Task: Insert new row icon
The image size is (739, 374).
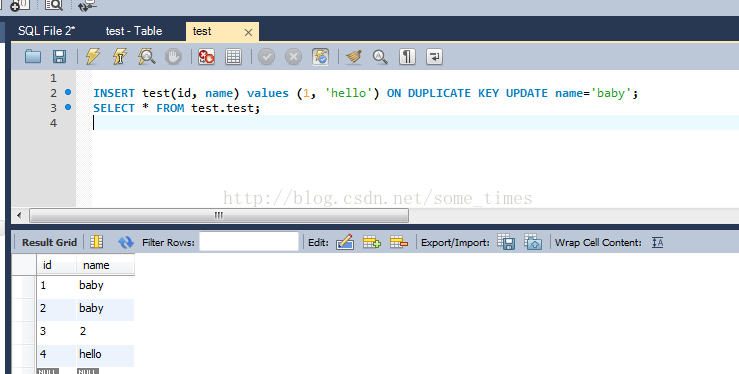Action: pyautogui.click(x=372, y=242)
